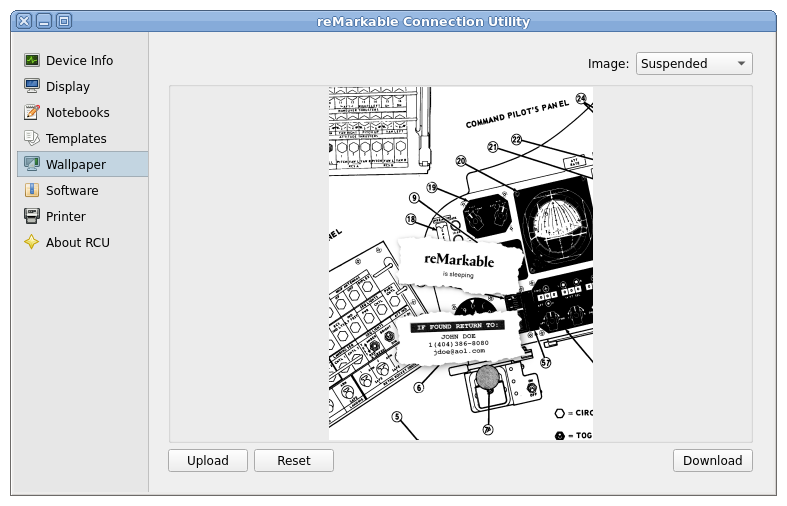Image resolution: width=787 pixels, height=506 pixels.
Task: Minimize the RCU window
Action: [44, 21]
